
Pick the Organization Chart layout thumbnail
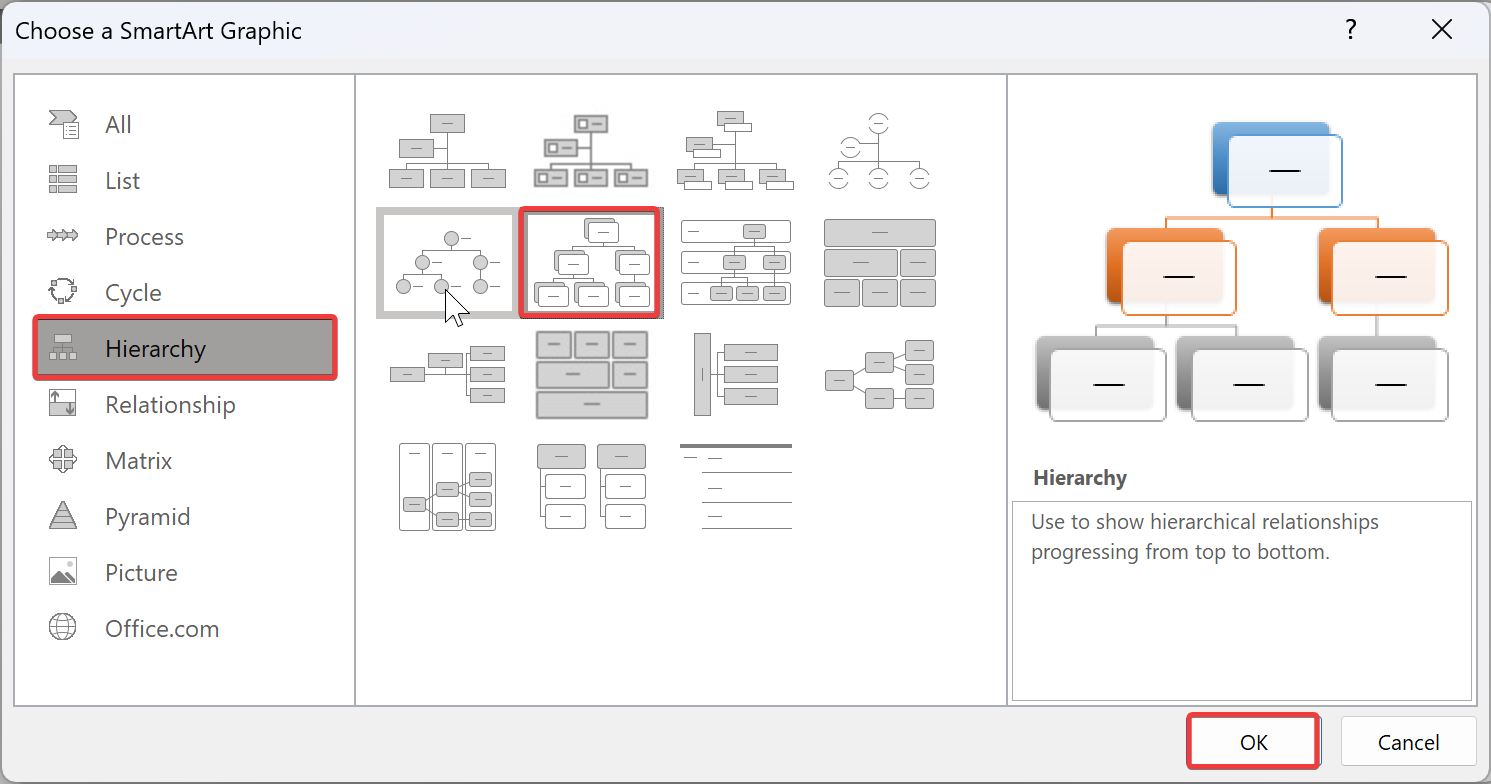point(447,150)
